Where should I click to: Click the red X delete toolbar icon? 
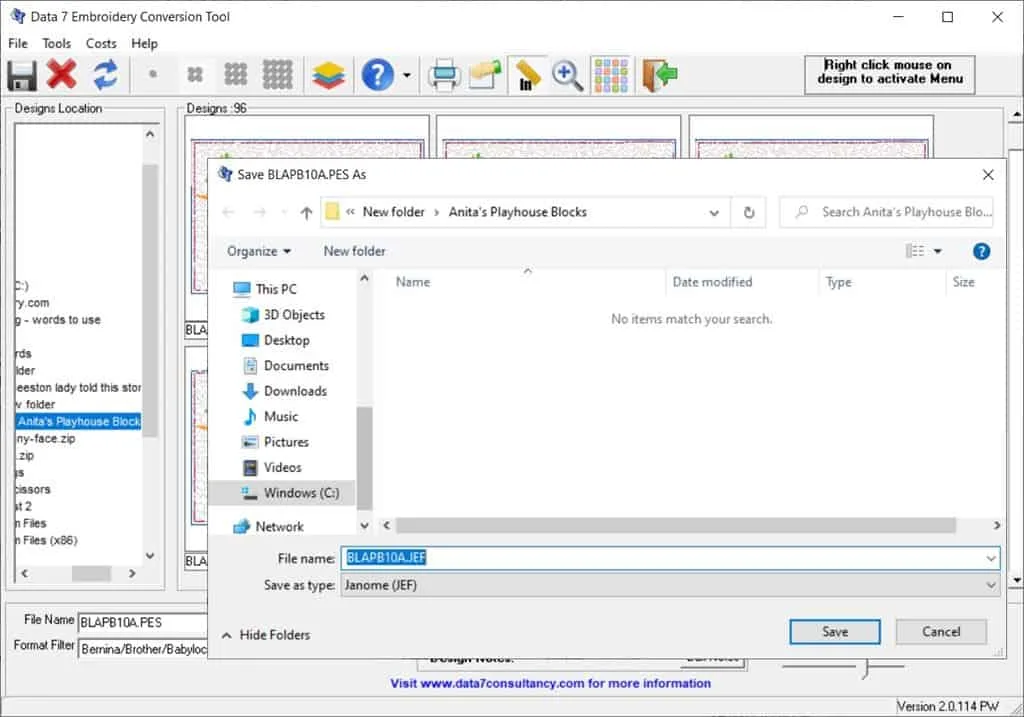tap(61, 74)
